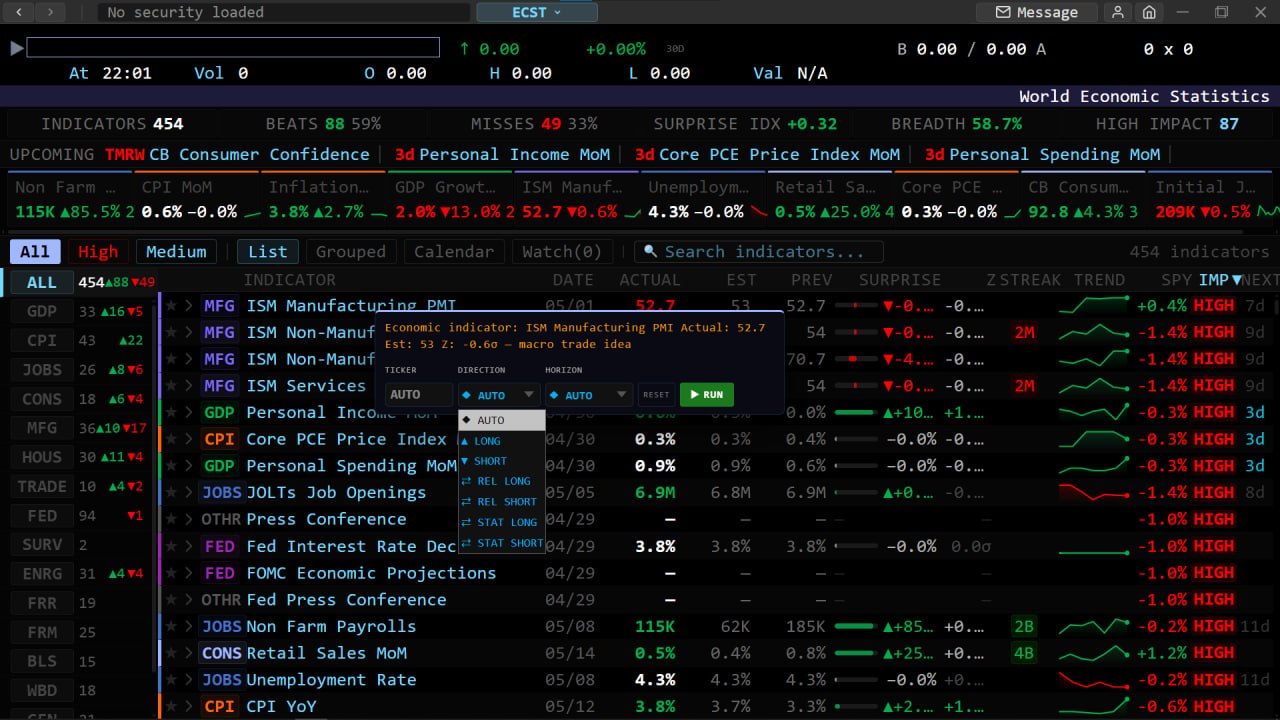
Task: Click MFG badge on ISM Services row
Action: click(x=219, y=386)
